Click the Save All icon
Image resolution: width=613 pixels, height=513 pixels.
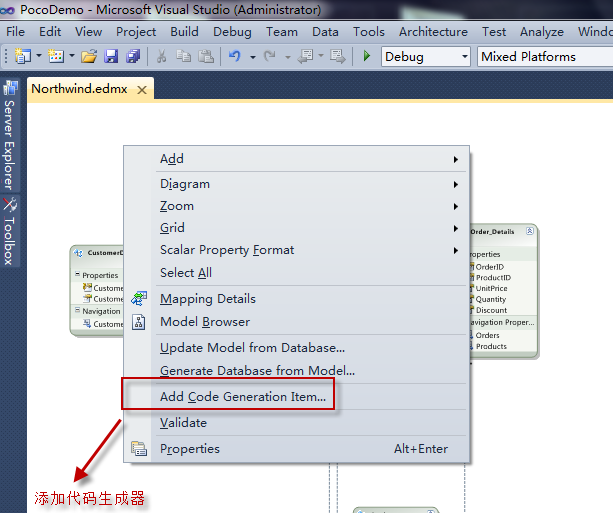click(x=133, y=57)
